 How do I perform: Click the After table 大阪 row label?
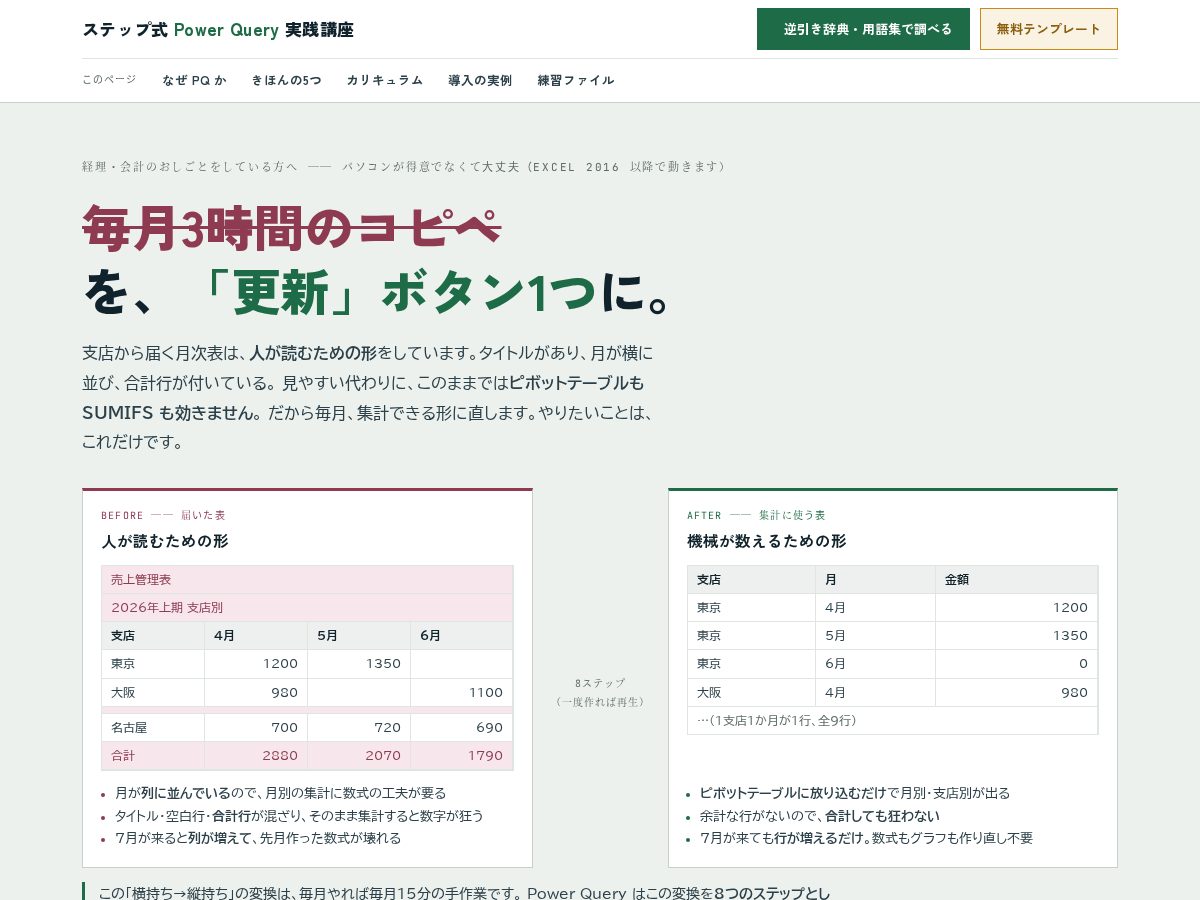(x=752, y=693)
